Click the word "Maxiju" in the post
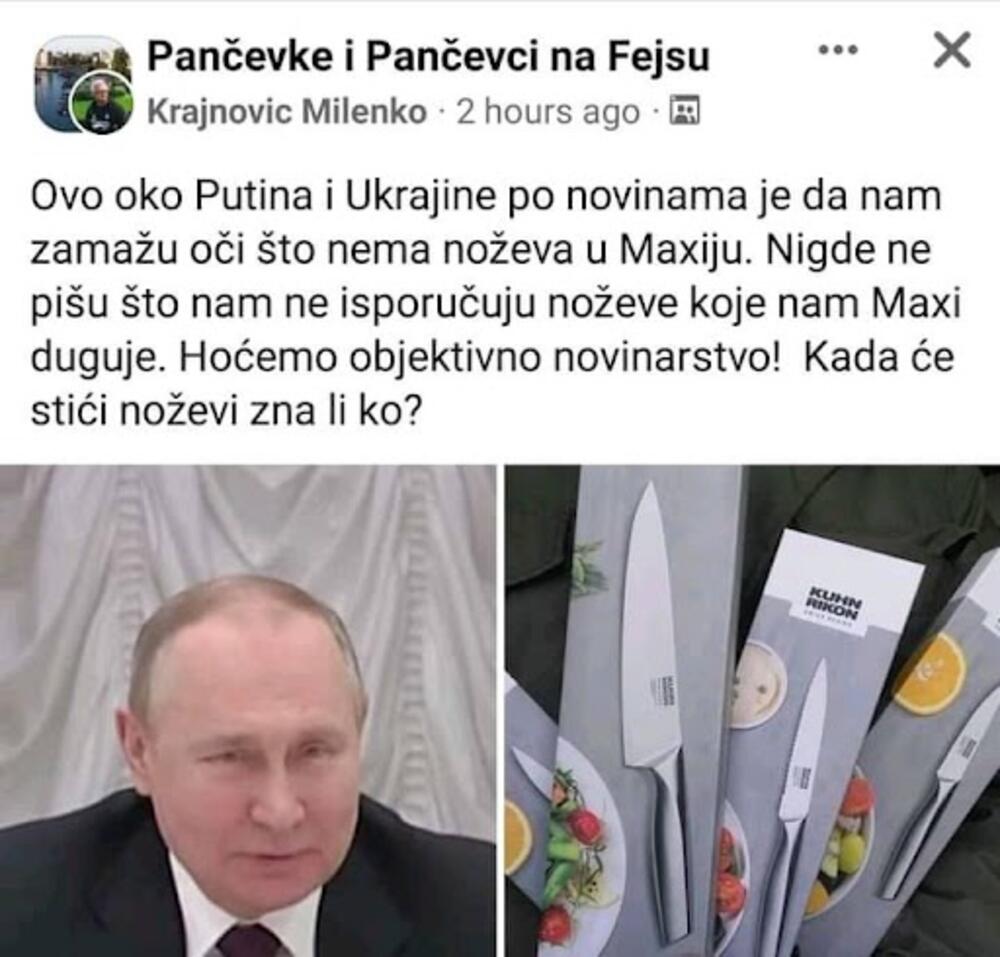 682,251
